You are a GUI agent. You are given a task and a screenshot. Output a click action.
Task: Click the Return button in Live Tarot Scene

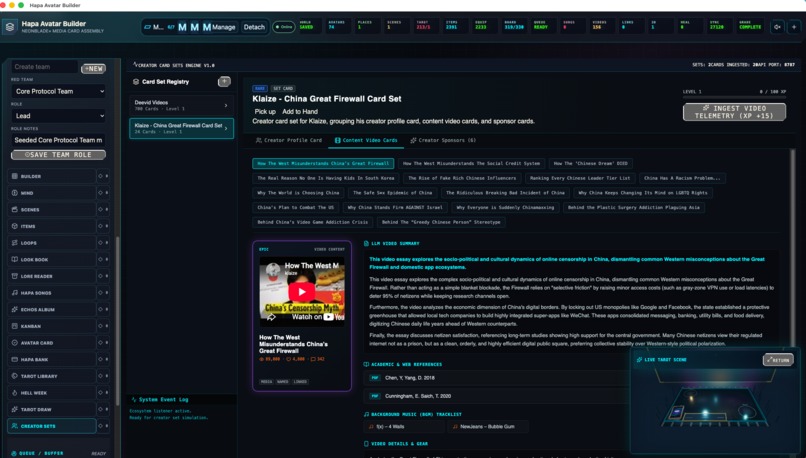pos(778,360)
